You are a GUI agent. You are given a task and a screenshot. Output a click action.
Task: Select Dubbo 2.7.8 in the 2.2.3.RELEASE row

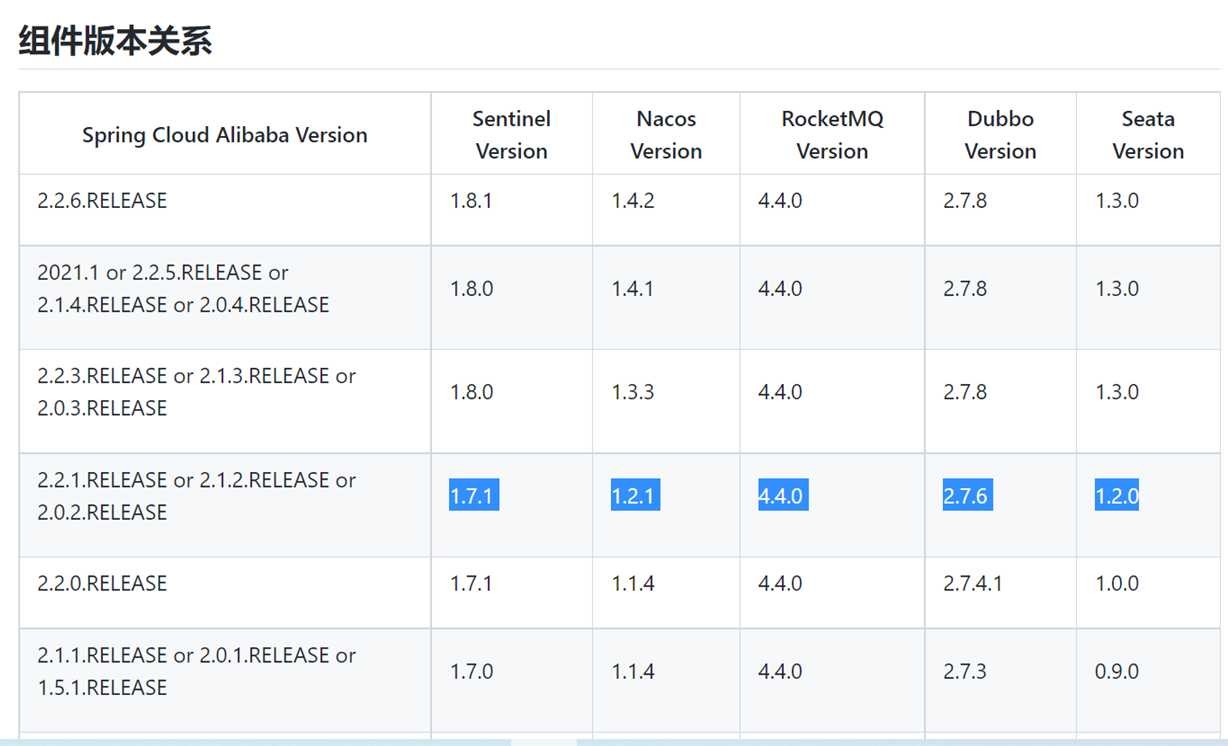pos(965,392)
